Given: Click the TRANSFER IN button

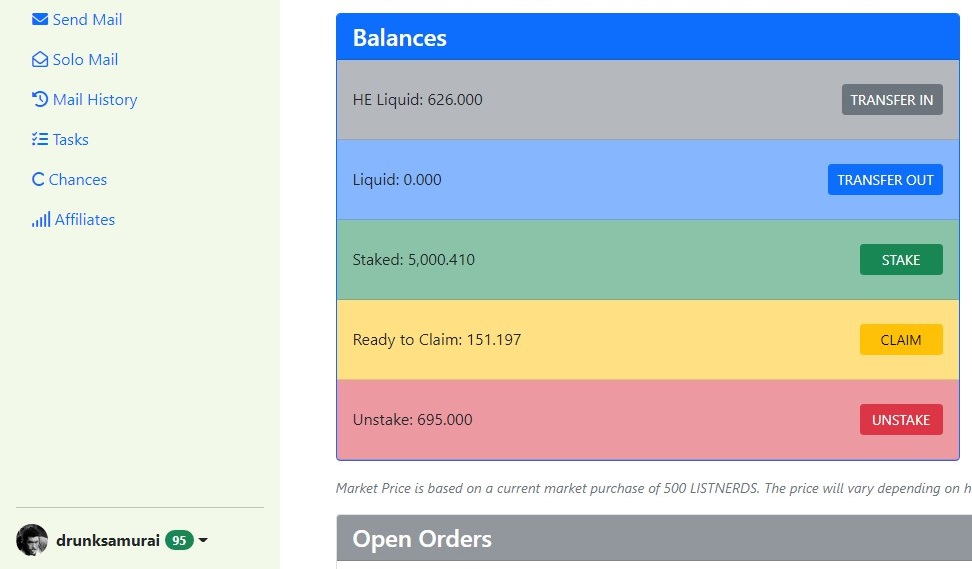Looking at the screenshot, I should [x=892, y=100].
